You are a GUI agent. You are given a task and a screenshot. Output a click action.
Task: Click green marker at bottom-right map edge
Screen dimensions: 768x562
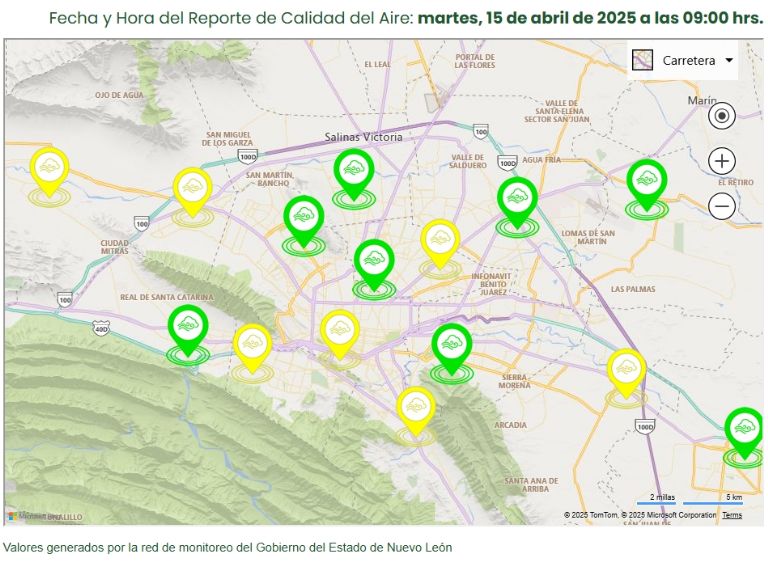(x=743, y=430)
